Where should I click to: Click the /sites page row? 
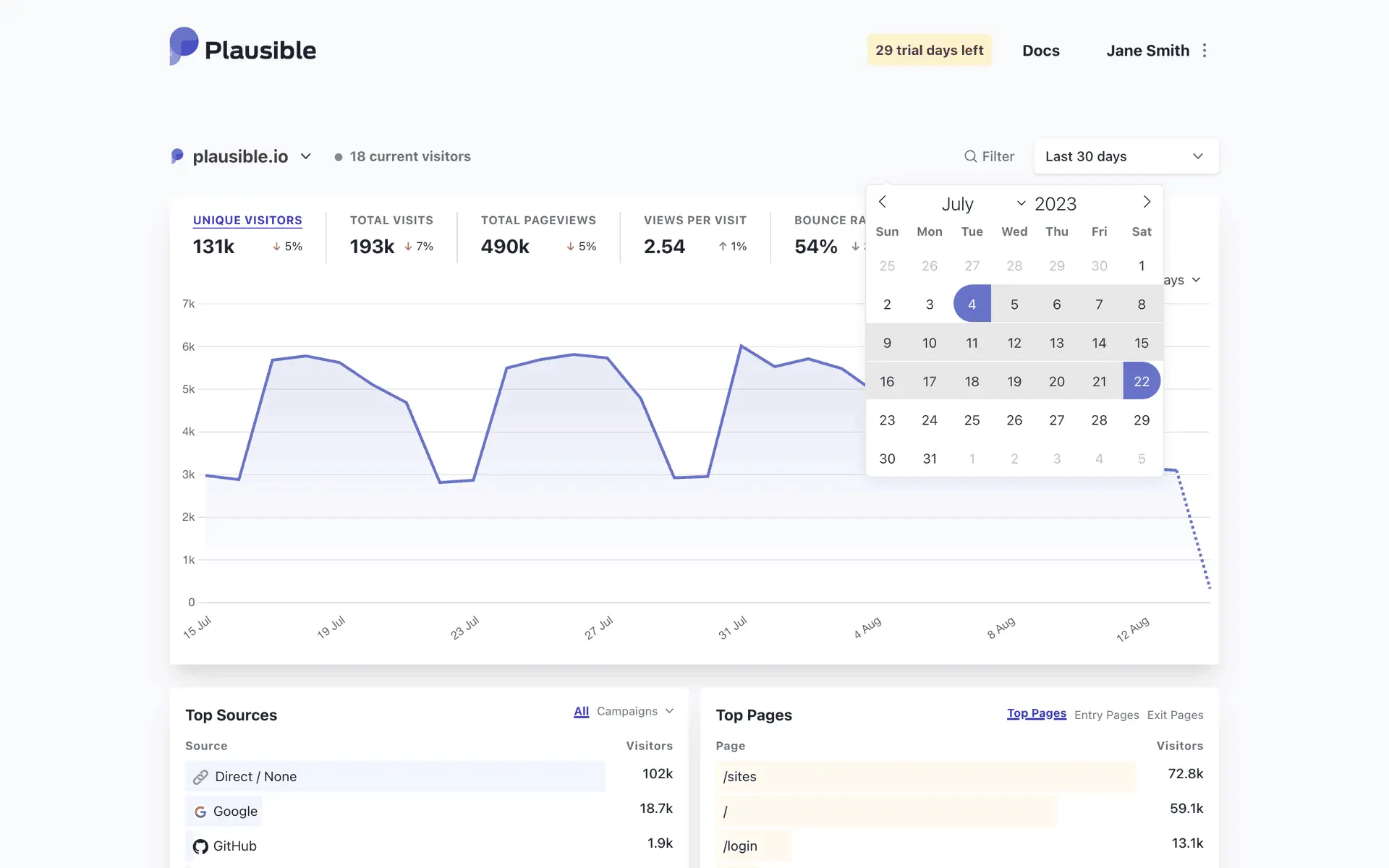(739, 777)
